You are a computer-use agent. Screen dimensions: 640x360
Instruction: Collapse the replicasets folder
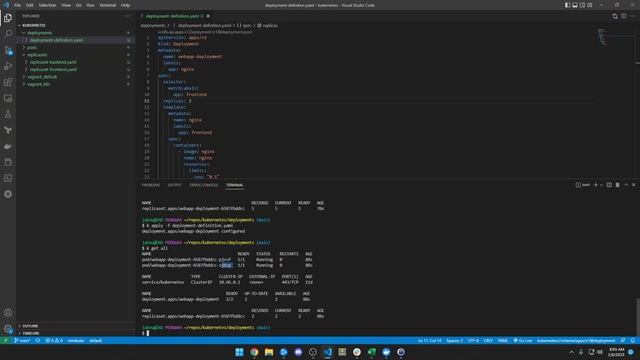point(37,55)
